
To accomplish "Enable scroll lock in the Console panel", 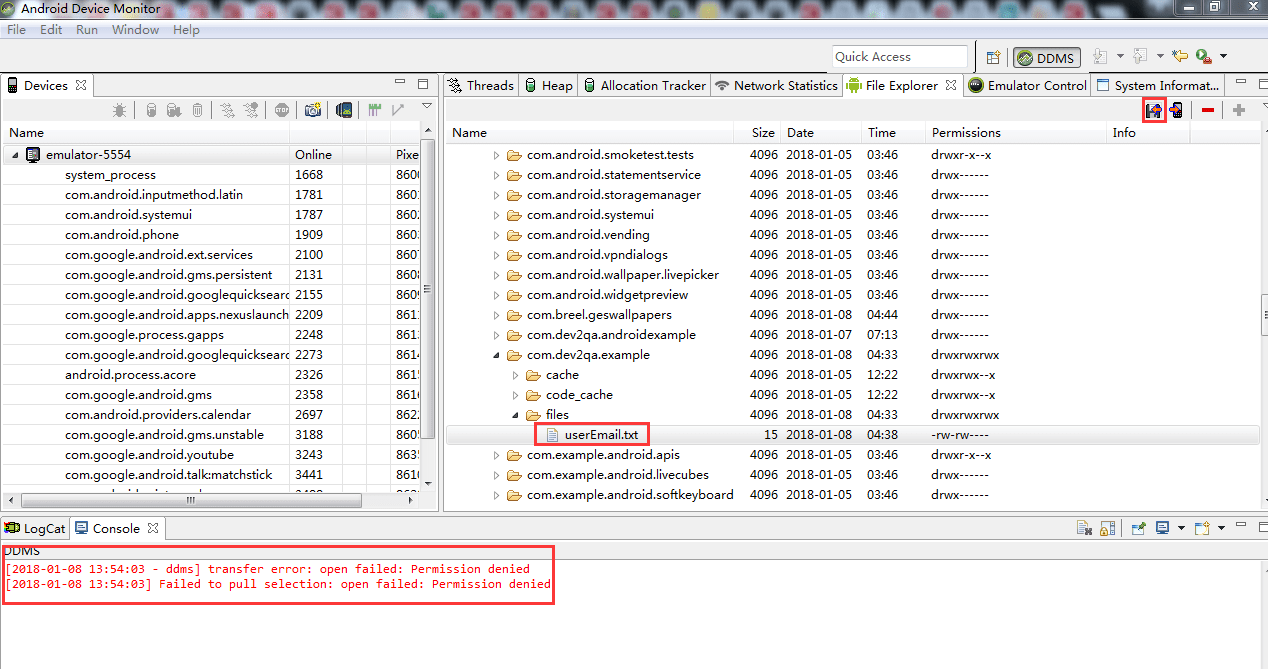I will pyautogui.click(x=1107, y=528).
